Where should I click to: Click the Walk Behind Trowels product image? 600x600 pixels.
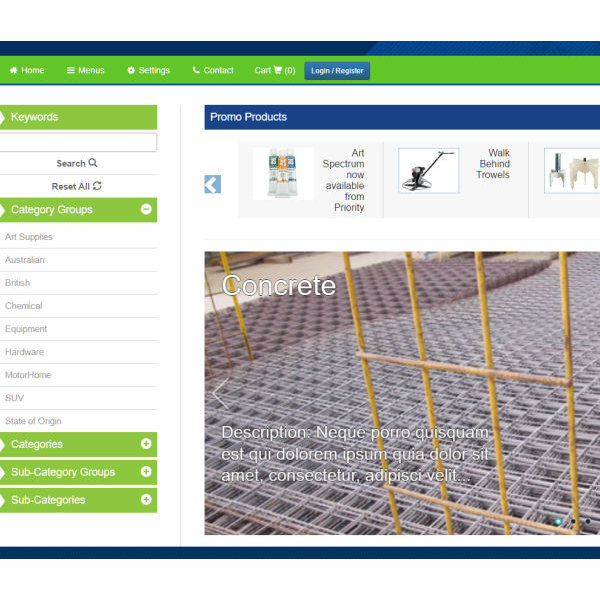point(428,171)
